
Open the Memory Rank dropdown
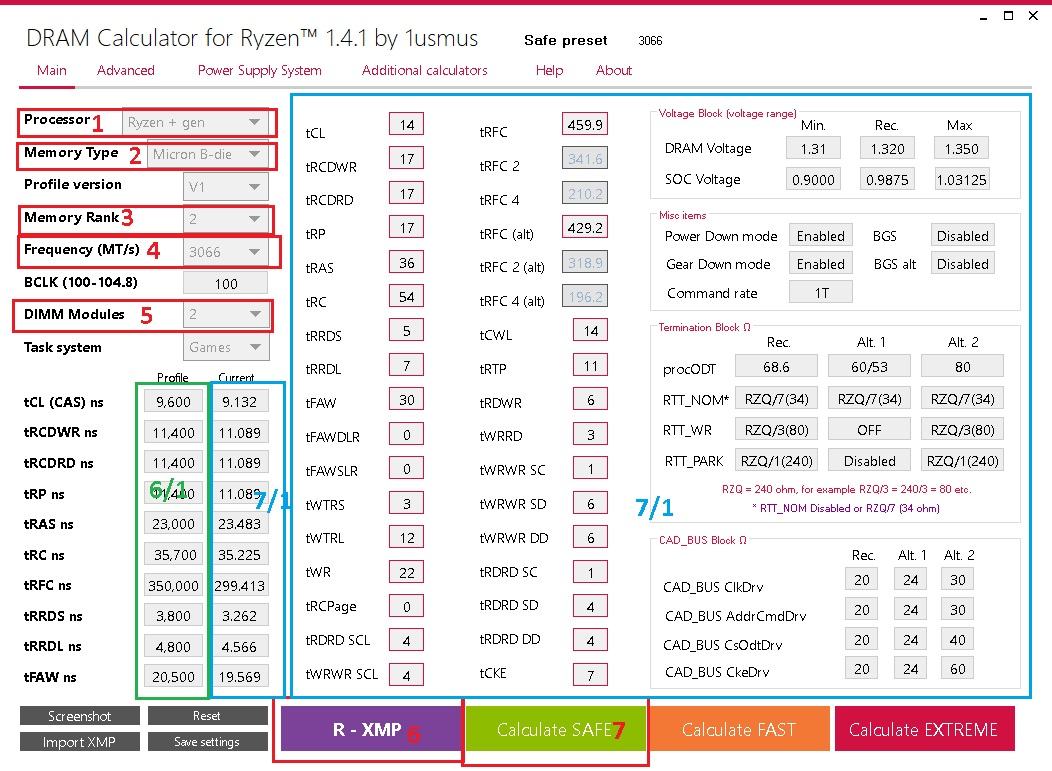coord(225,219)
